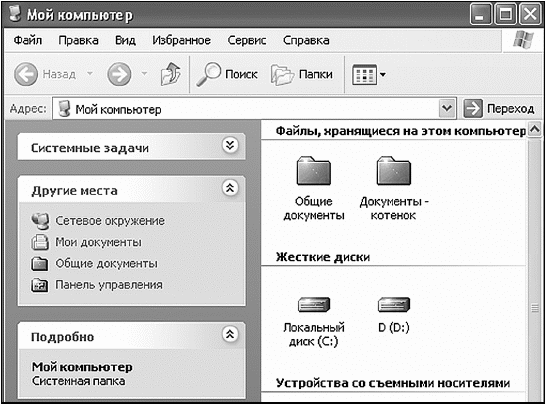Collapse the Подробно panel
Image resolution: width=546 pixels, height=404 pixels.
(x=230, y=335)
